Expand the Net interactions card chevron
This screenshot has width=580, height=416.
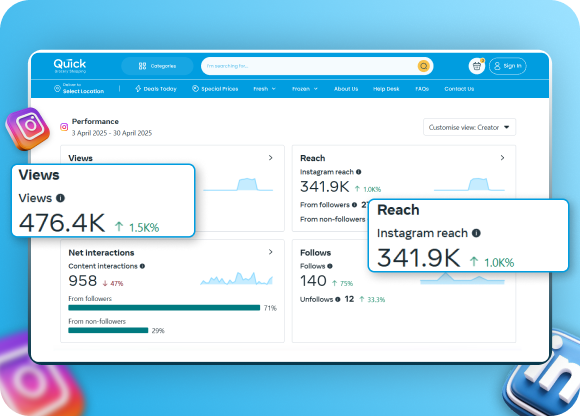[x=270, y=252]
